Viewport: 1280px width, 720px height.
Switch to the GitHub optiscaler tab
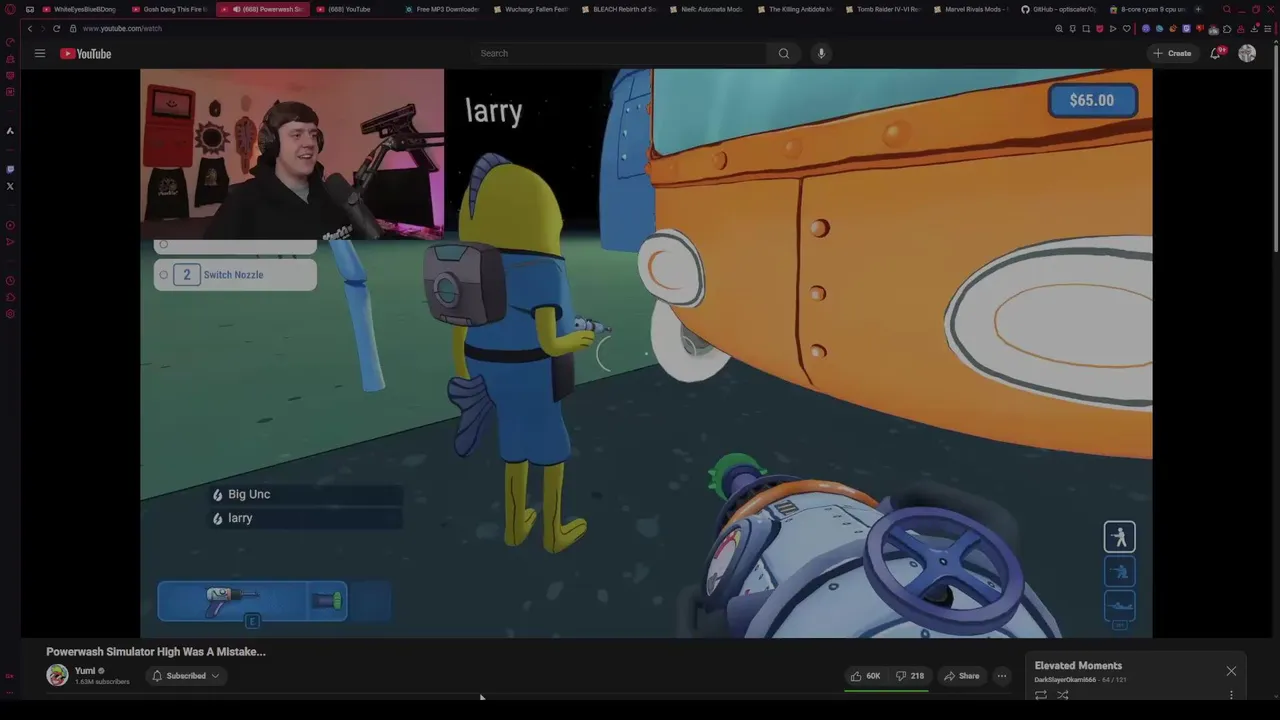(x=1058, y=9)
